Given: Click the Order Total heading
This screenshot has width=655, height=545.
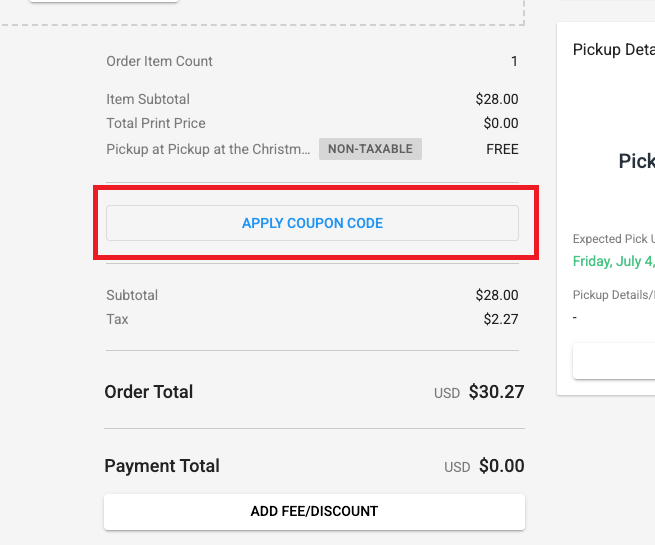Looking at the screenshot, I should (149, 392).
